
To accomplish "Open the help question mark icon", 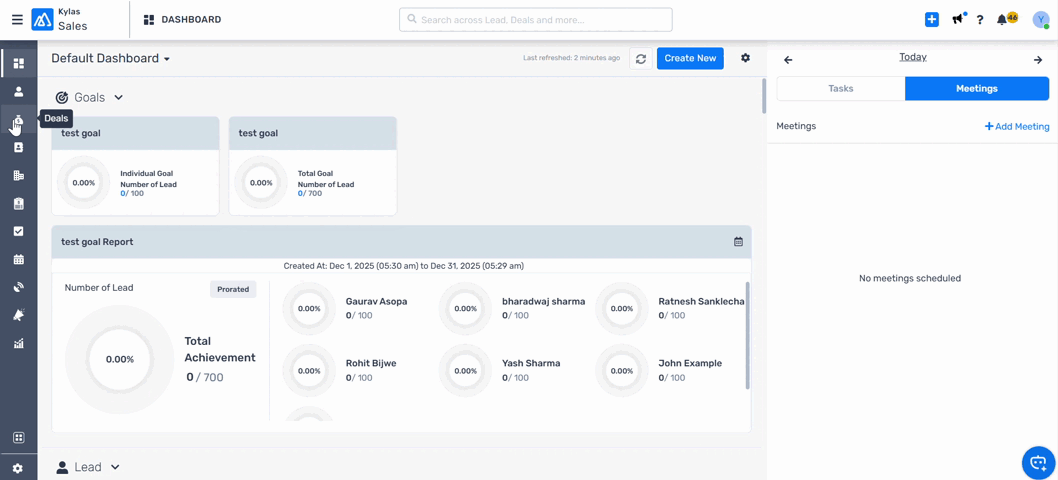I will [x=980, y=20].
